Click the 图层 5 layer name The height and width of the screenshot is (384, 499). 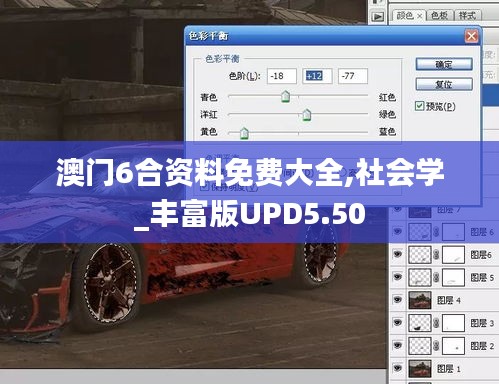tap(482, 277)
